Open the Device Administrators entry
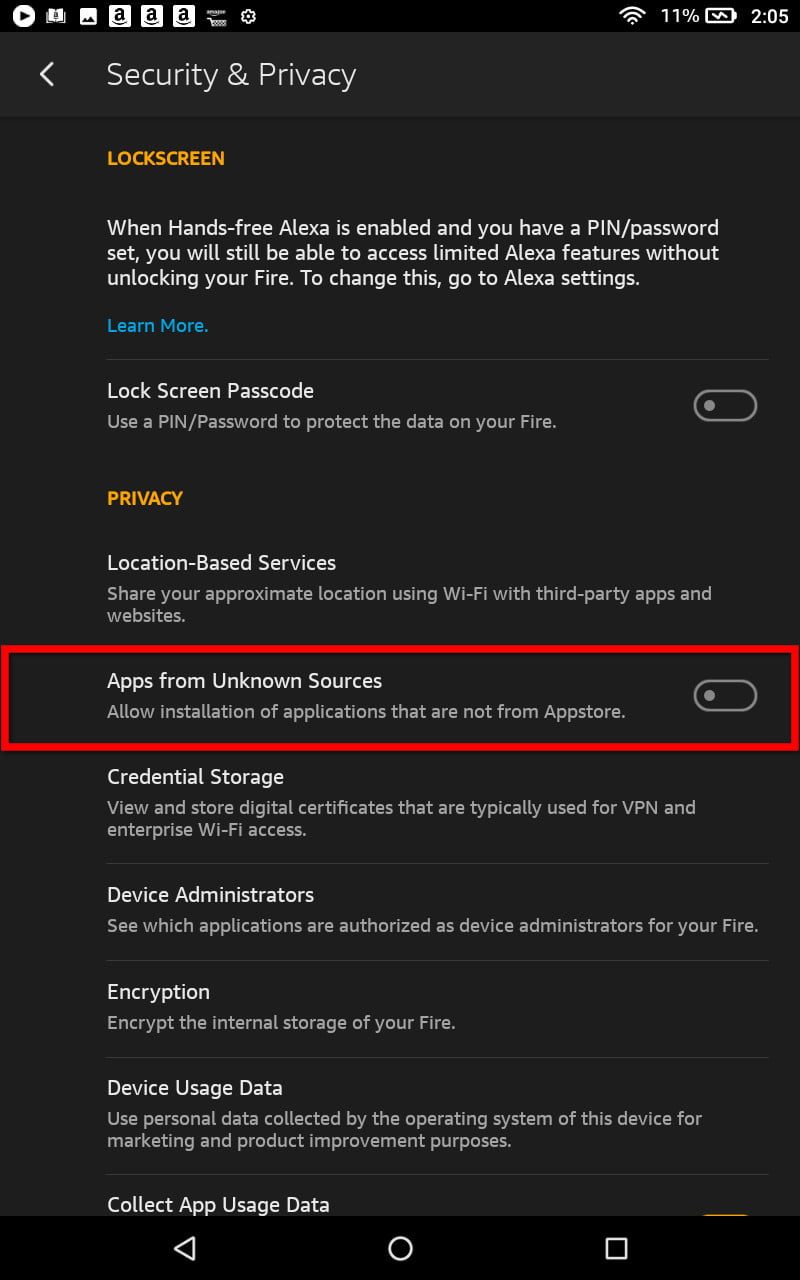This screenshot has width=800, height=1280. [x=400, y=909]
